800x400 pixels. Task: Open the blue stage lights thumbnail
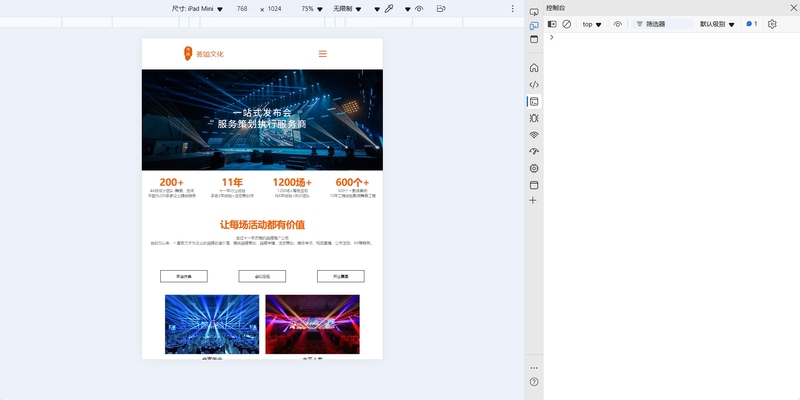212,324
